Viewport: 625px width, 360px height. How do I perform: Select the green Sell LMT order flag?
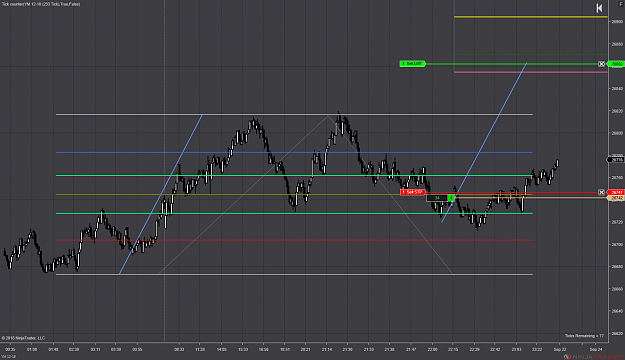tap(413, 64)
